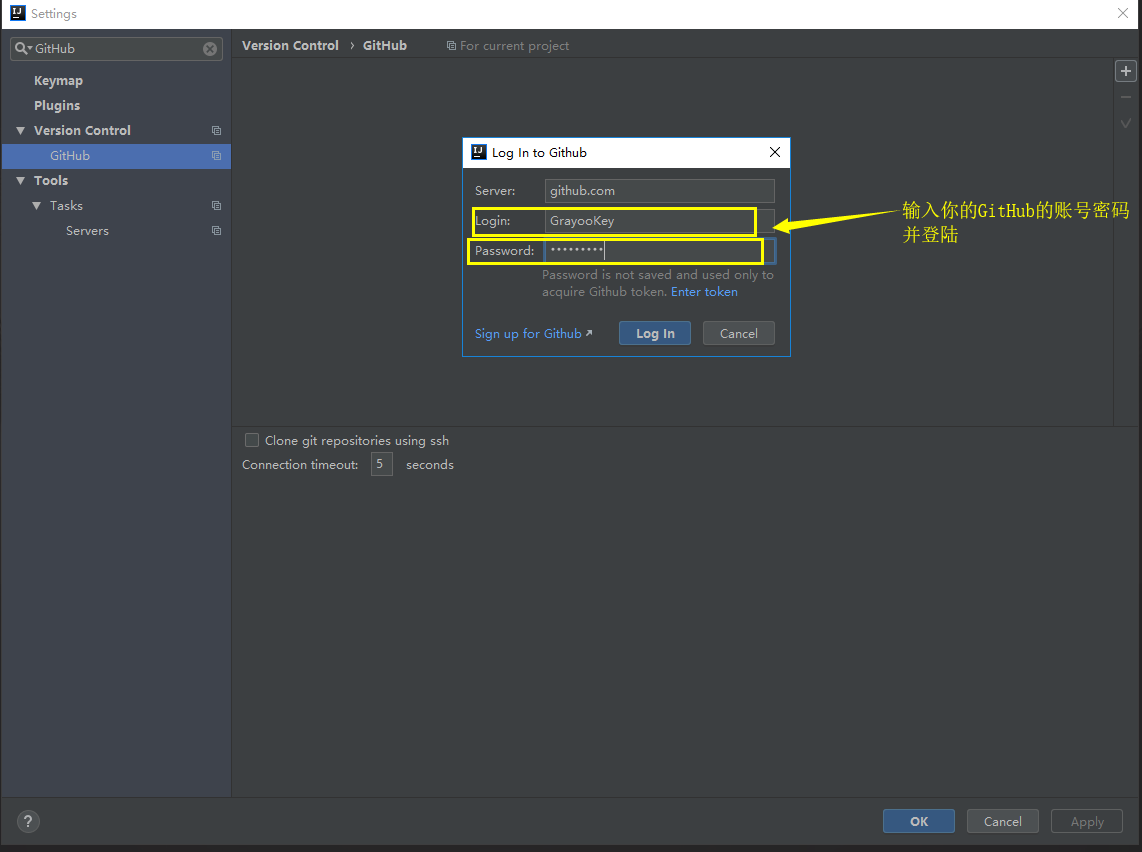The image size is (1142, 852).
Task: Click project-level icon beside Tasks row
Action: tap(216, 206)
